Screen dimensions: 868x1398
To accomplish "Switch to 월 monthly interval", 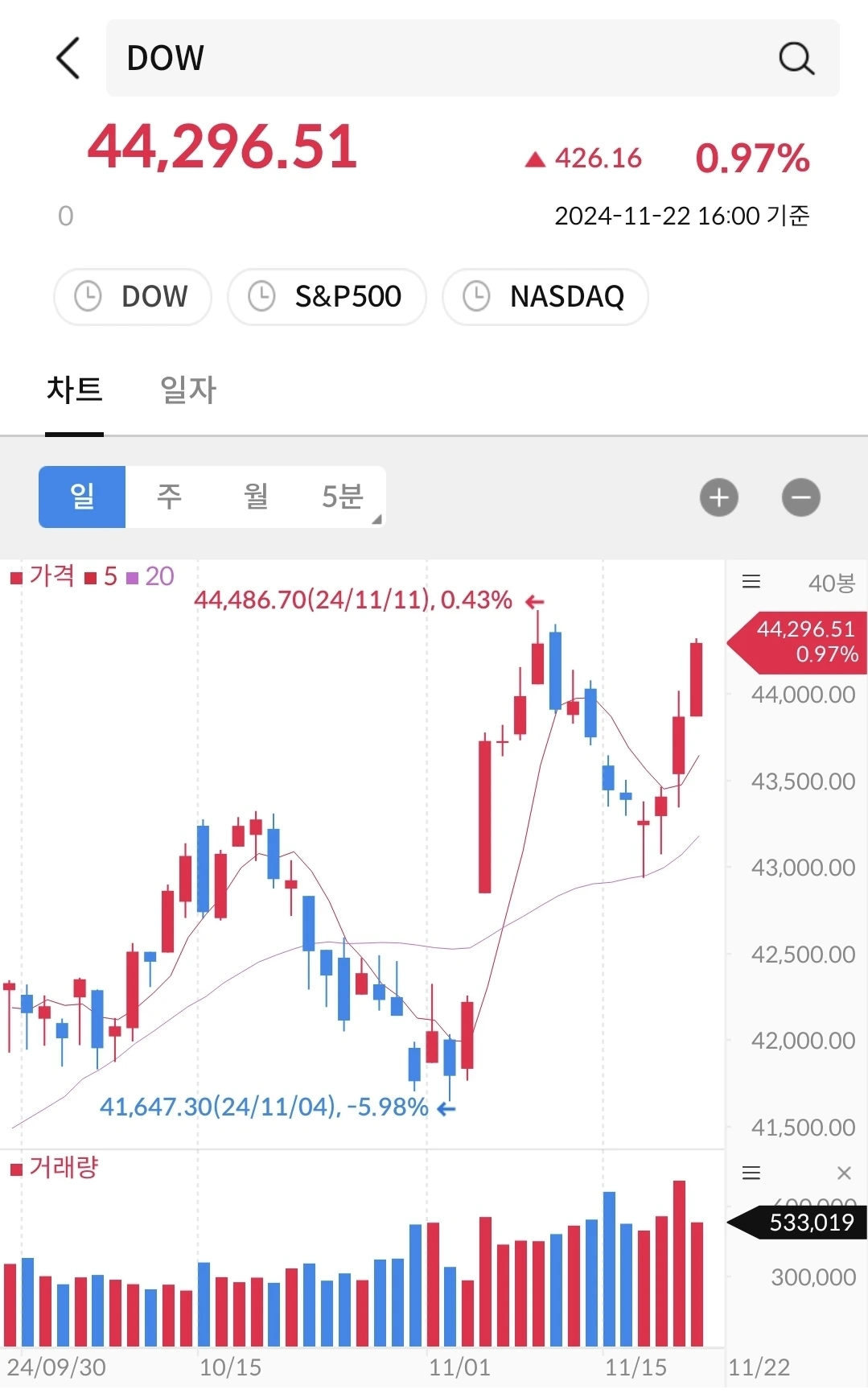I will click(256, 497).
